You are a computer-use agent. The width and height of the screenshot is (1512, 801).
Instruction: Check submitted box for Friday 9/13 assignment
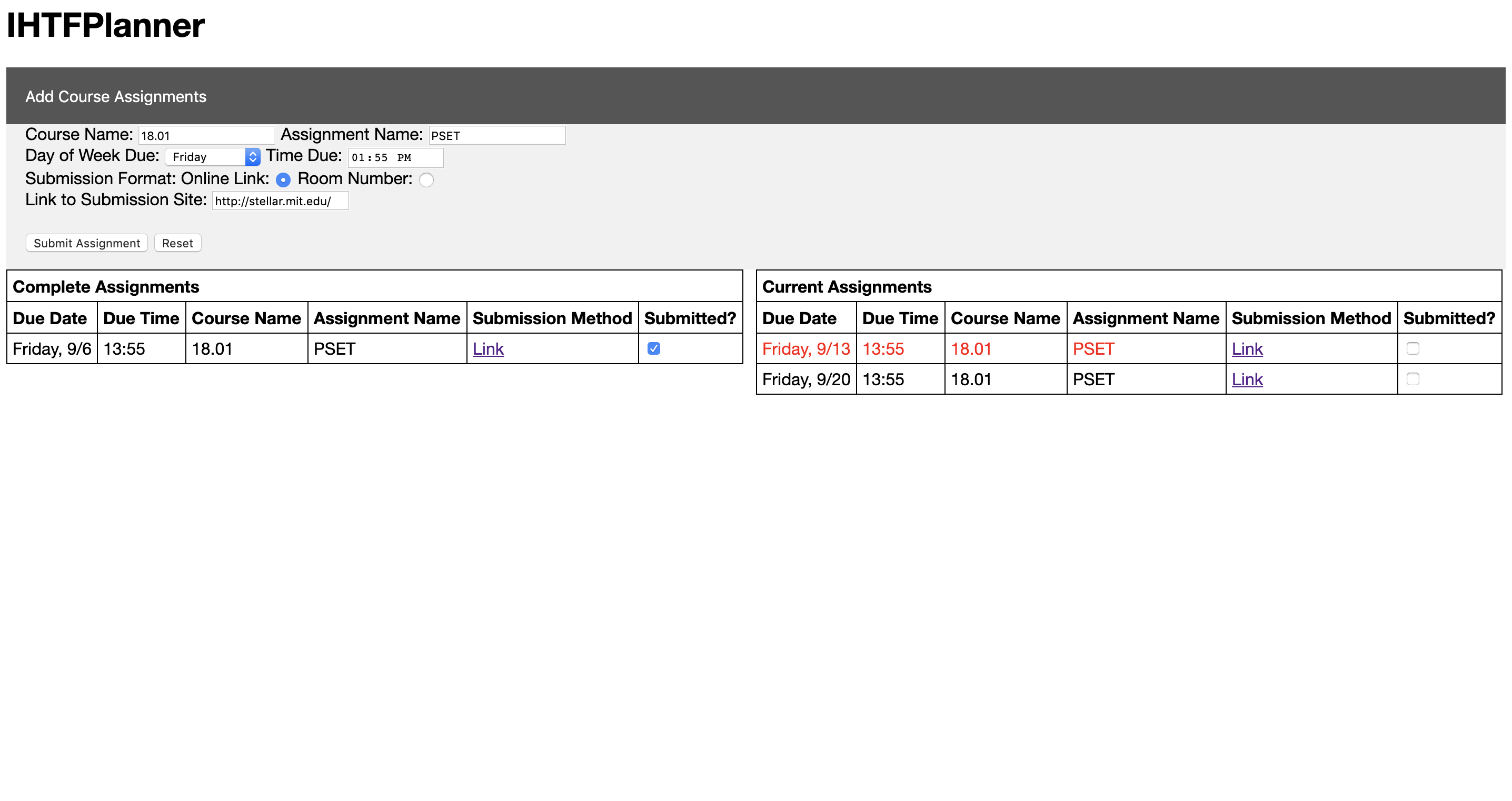[x=1413, y=348]
